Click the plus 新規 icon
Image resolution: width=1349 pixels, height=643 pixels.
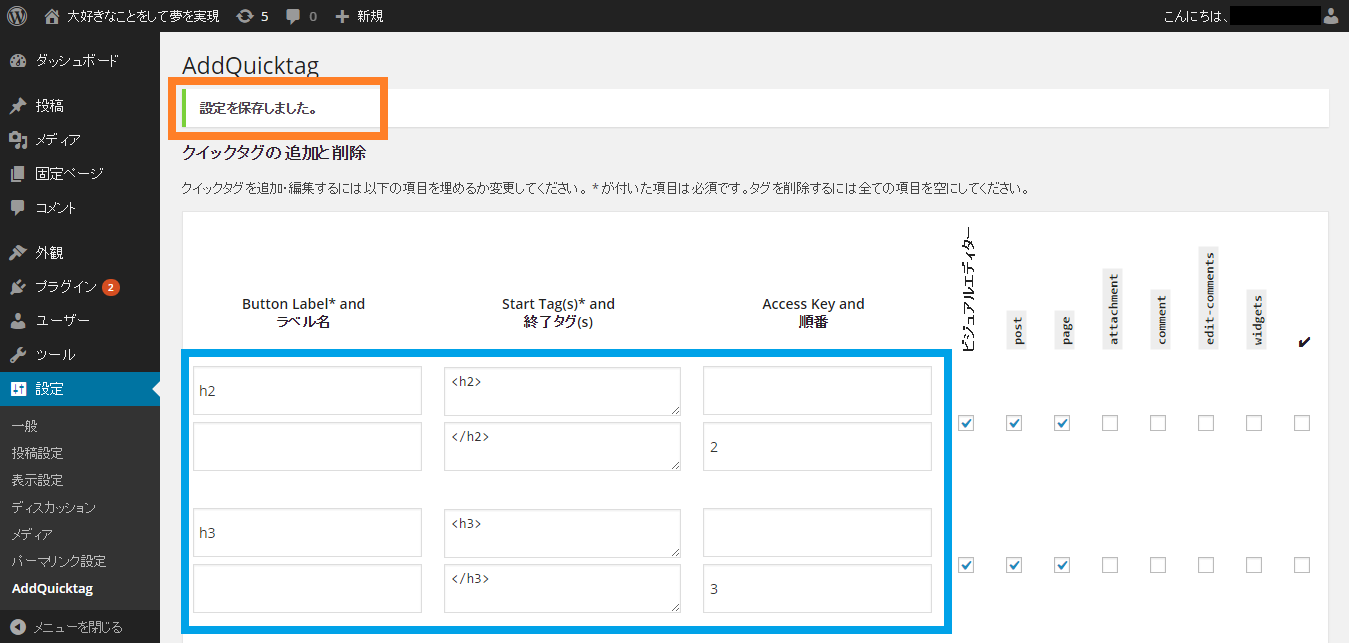point(342,16)
